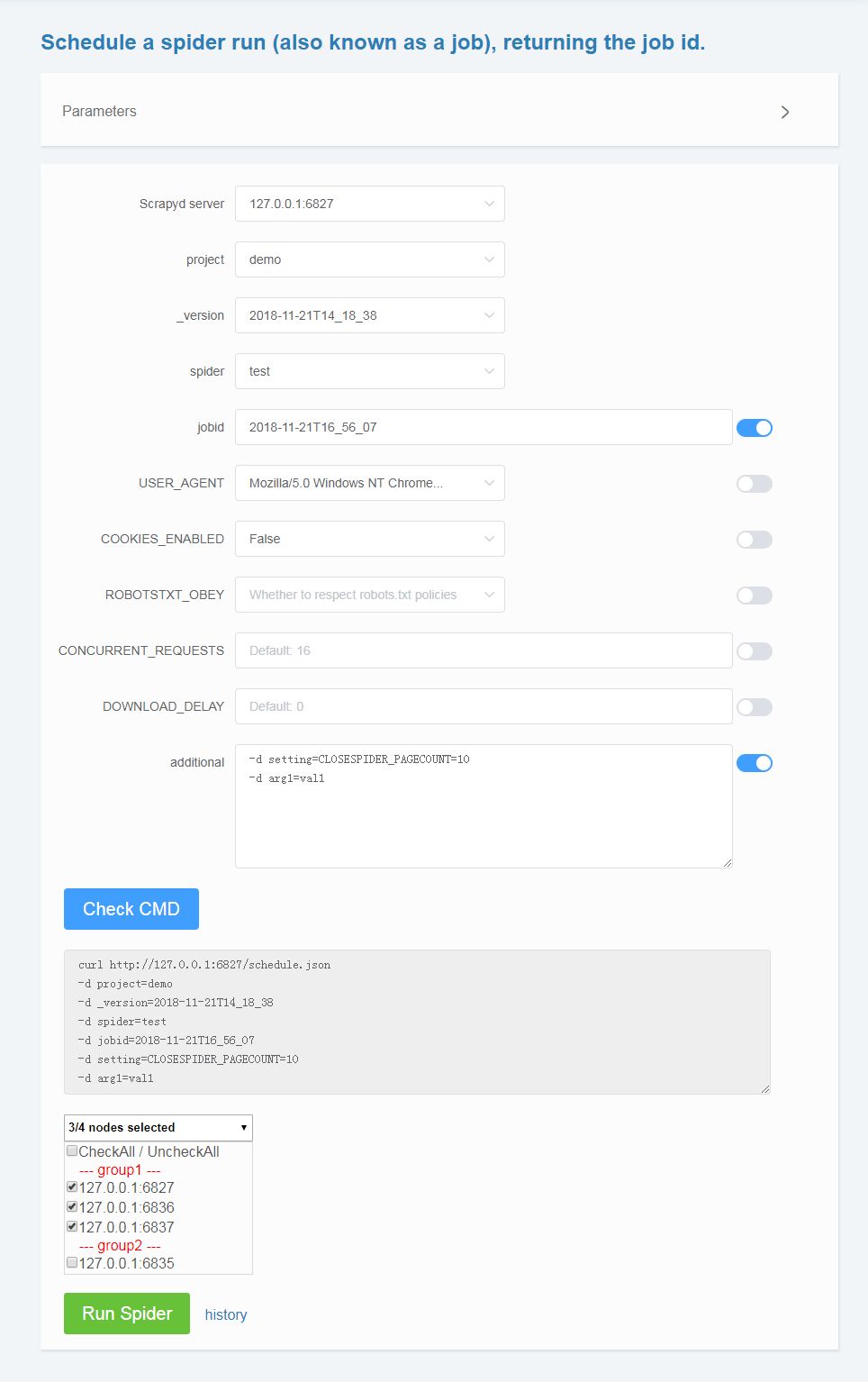Enable the USER_AGENT toggle switch
The width and height of the screenshot is (868, 1382).
755,484
